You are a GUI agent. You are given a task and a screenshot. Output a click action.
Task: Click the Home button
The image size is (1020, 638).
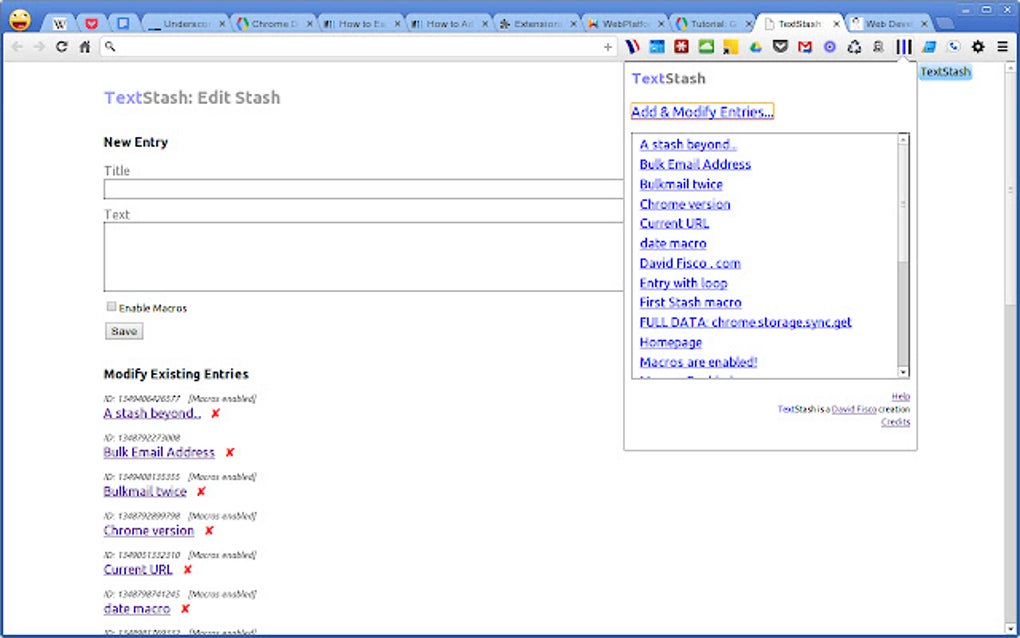click(x=84, y=46)
